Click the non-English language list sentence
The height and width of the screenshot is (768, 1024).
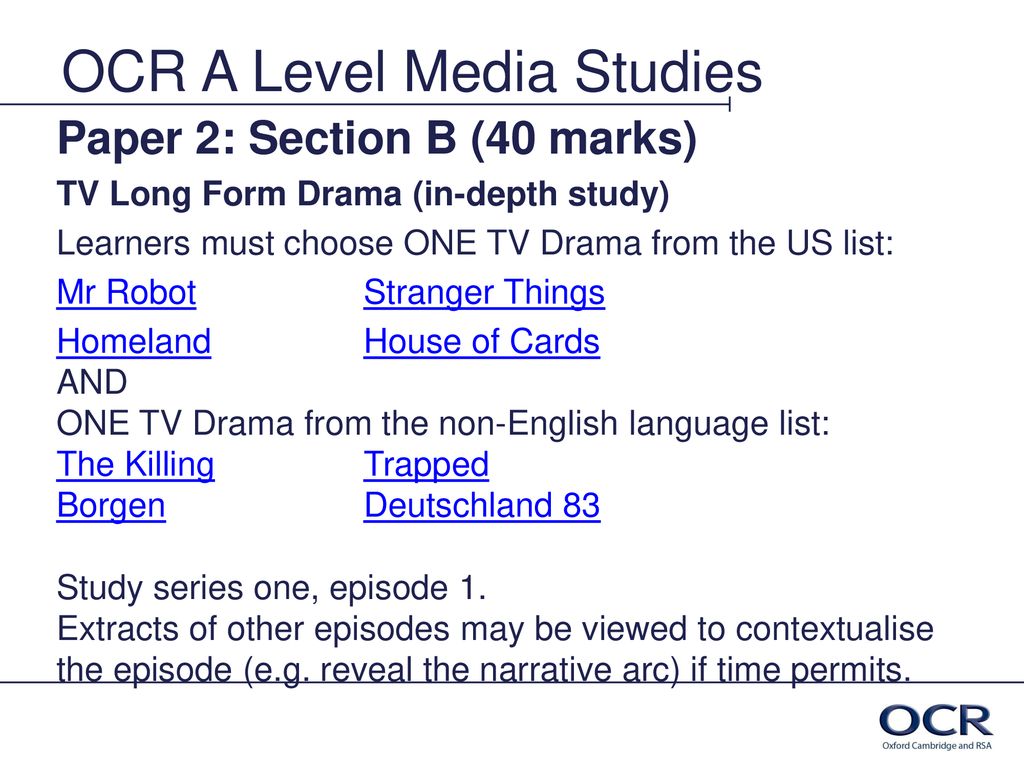443,423
